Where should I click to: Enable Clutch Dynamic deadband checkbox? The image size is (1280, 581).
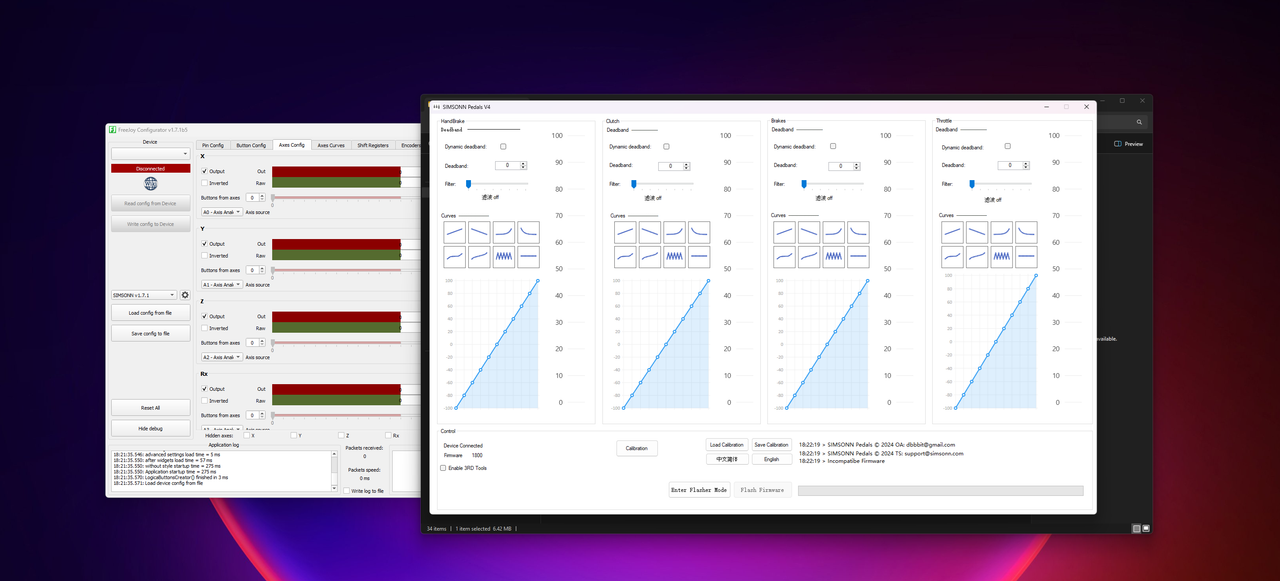(x=667, y=146)
